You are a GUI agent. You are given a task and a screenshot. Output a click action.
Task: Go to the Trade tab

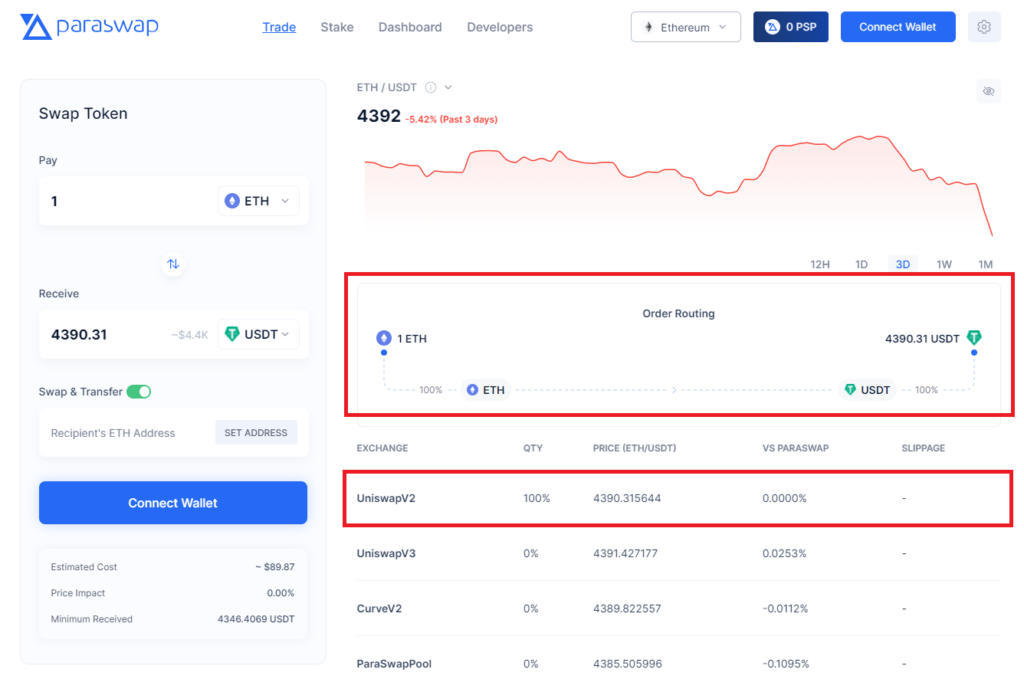(279, 27)
